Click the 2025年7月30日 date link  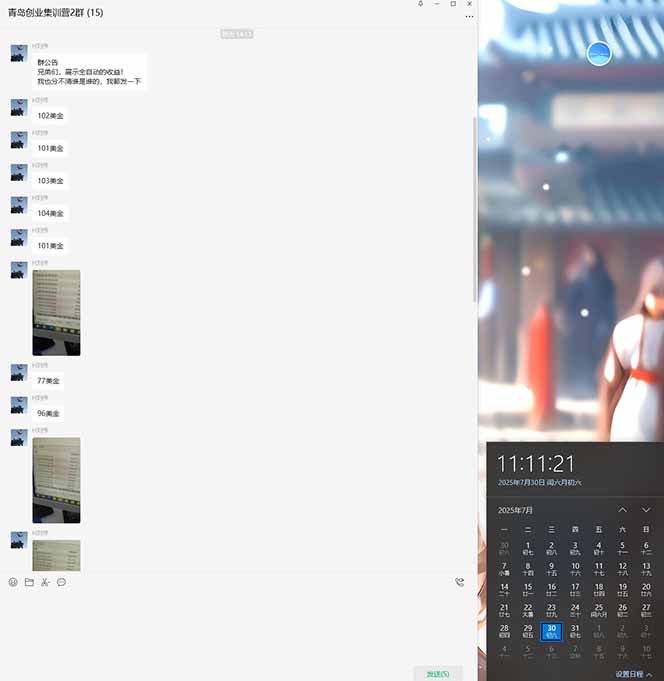coord(539,483)
